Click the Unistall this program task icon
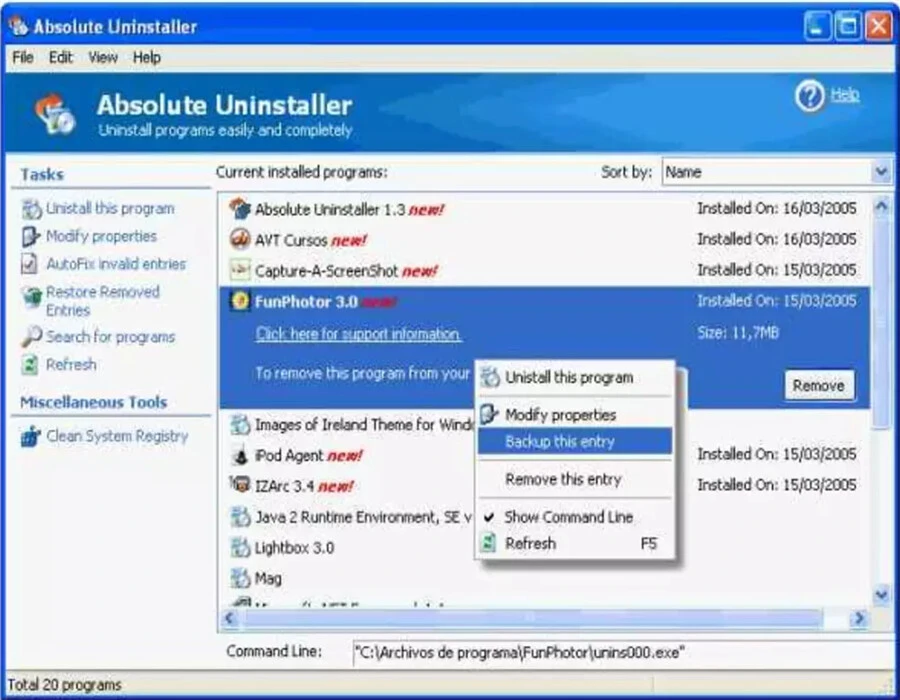Screen dimensions: 900x700 [x=32, y=209]
